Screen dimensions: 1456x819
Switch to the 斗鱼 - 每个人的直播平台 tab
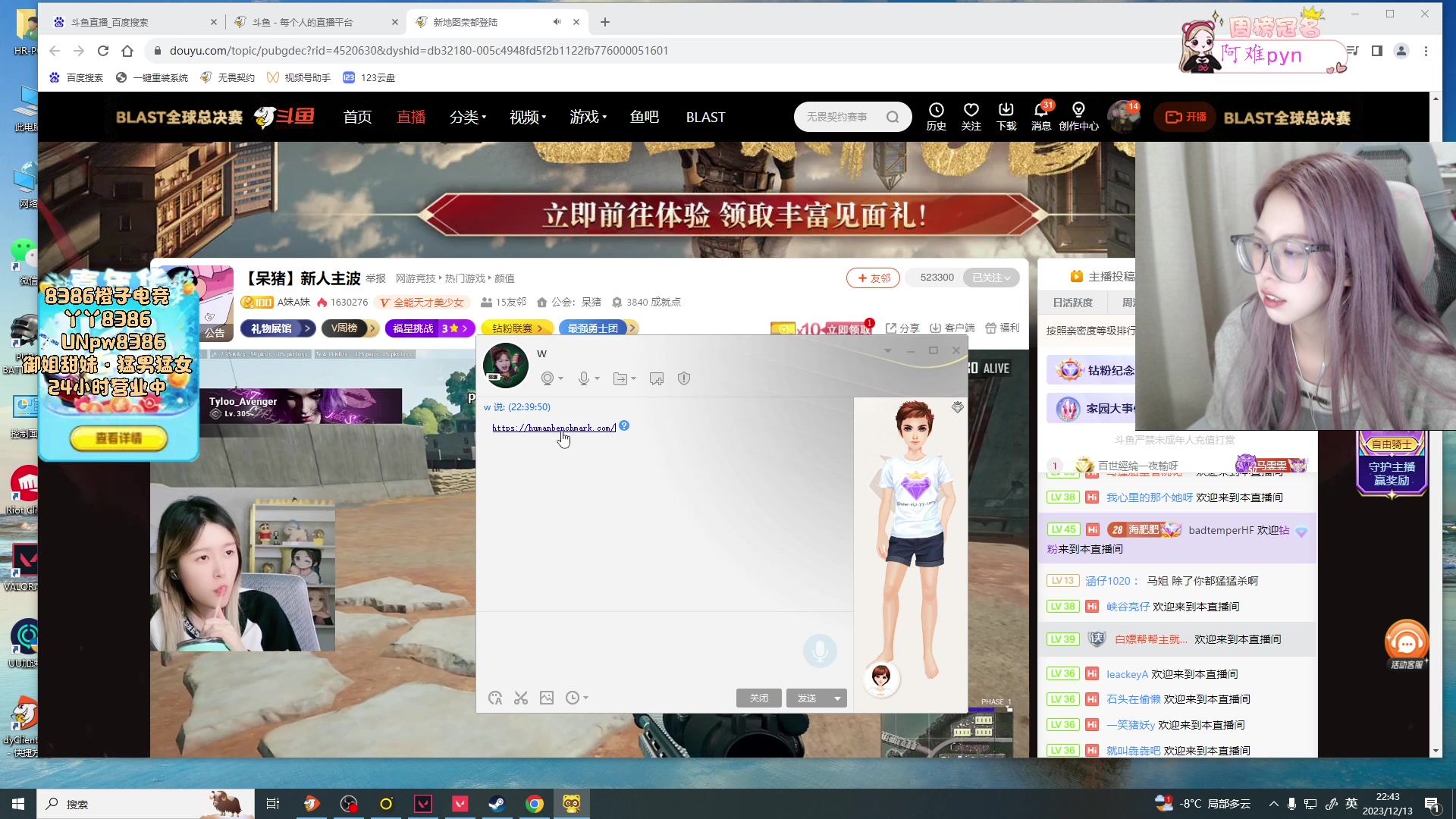tap(315, 22)
